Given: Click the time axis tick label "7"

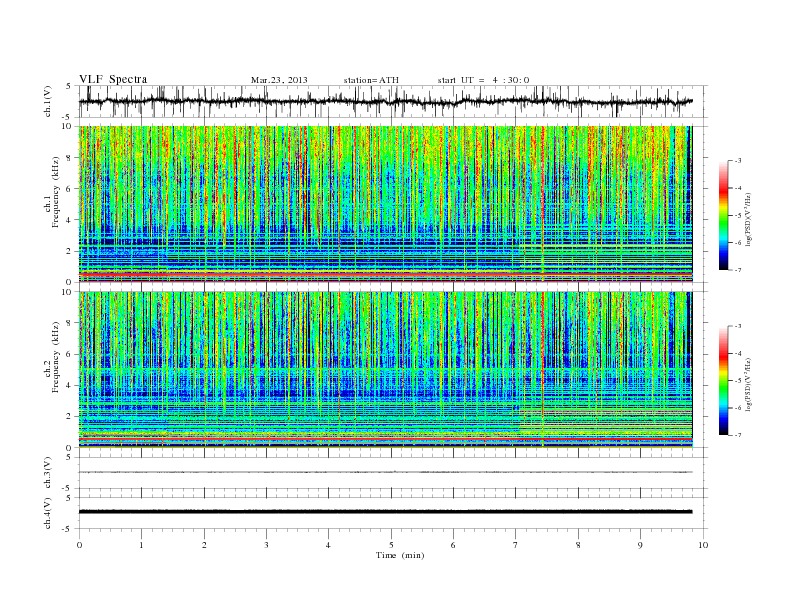Looking at the screenshot, I should point(516,545).
